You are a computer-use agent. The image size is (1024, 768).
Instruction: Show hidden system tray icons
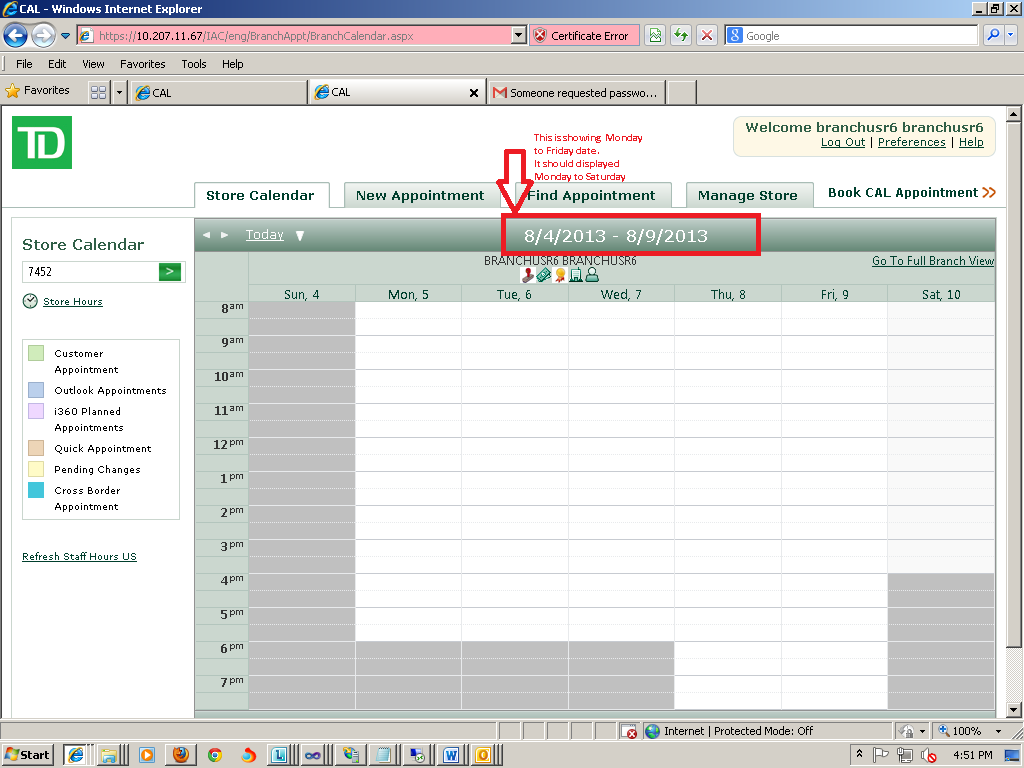859,754
